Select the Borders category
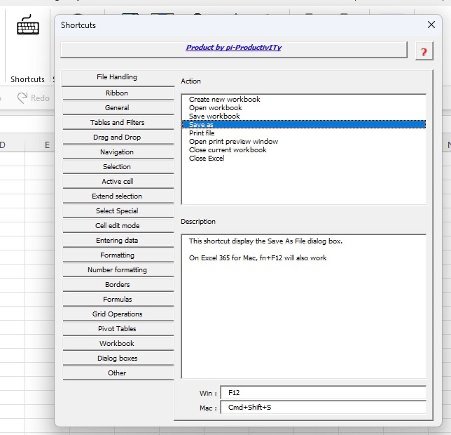 click(118, 284)
